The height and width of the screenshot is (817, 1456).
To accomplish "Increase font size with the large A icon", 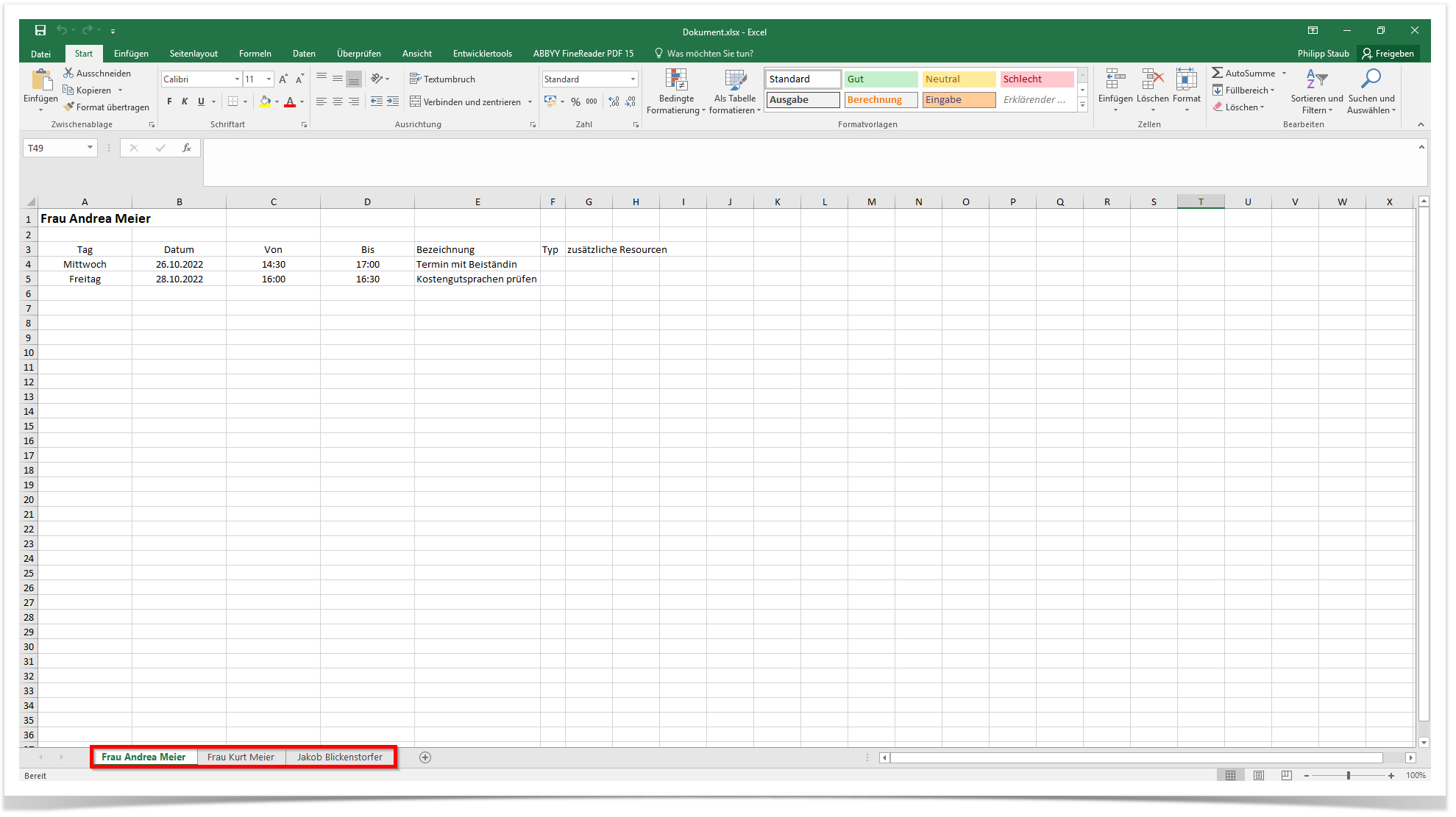I will 283,79.
